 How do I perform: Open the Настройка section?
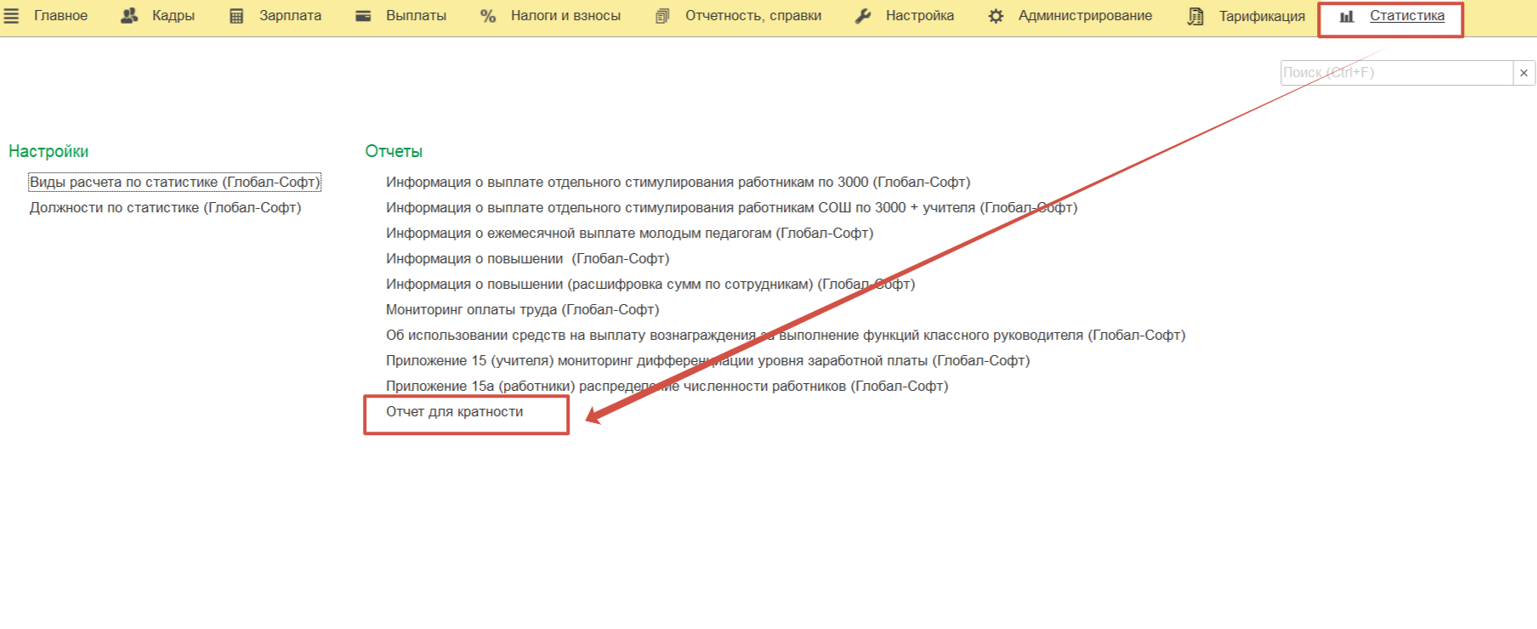[x=906, y=16]
